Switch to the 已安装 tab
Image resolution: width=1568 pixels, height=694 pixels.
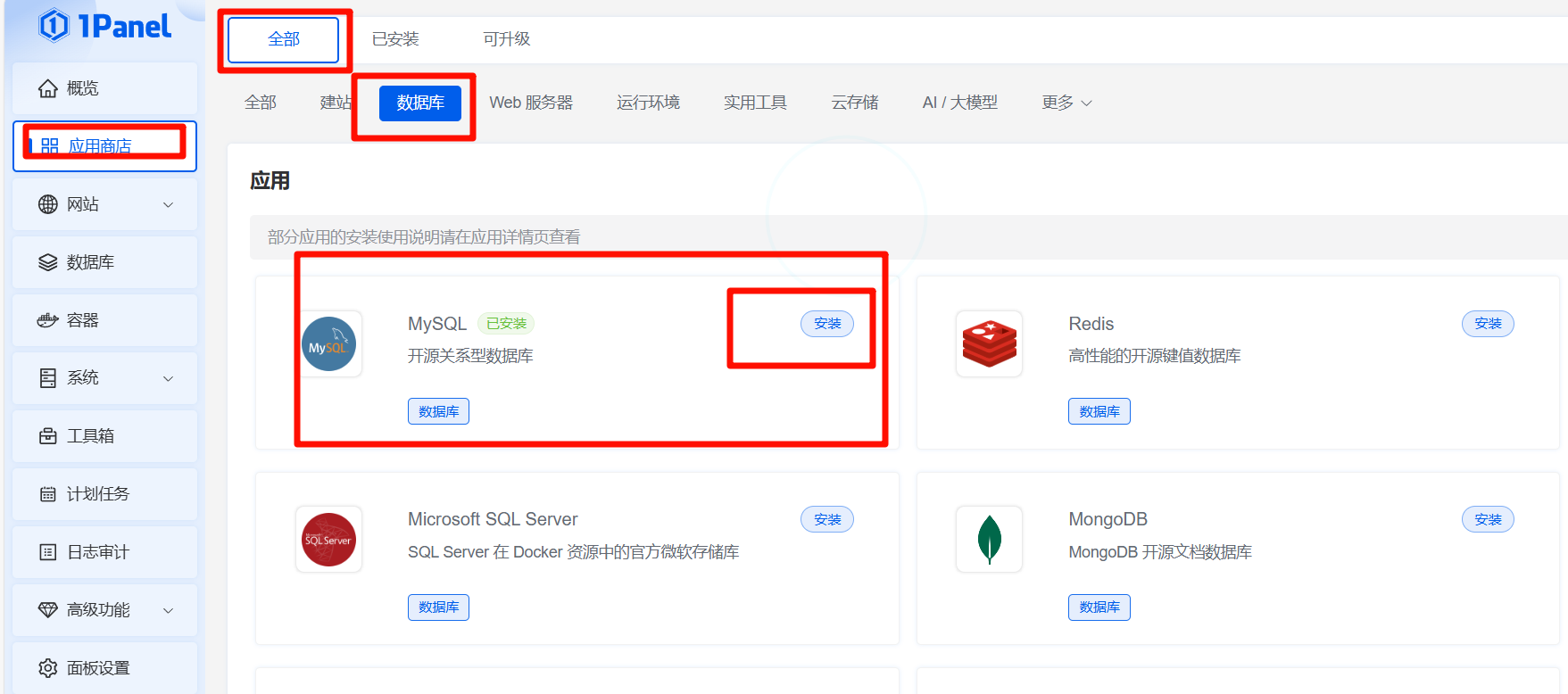click(395, 39)
